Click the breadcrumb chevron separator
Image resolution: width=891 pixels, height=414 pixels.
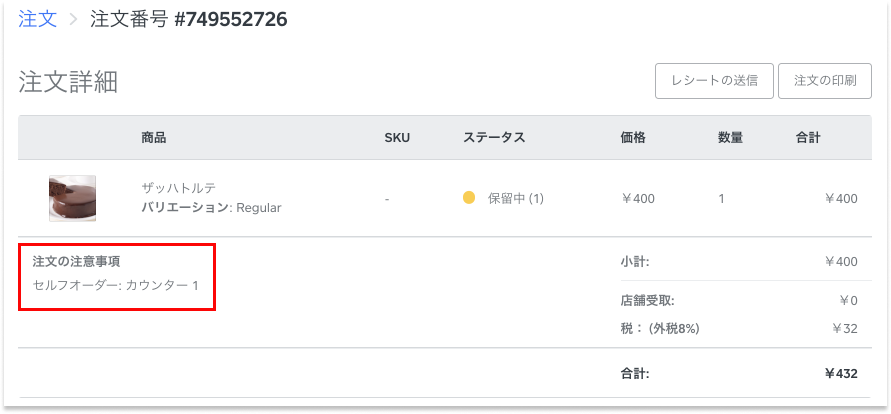coord(73,20)
